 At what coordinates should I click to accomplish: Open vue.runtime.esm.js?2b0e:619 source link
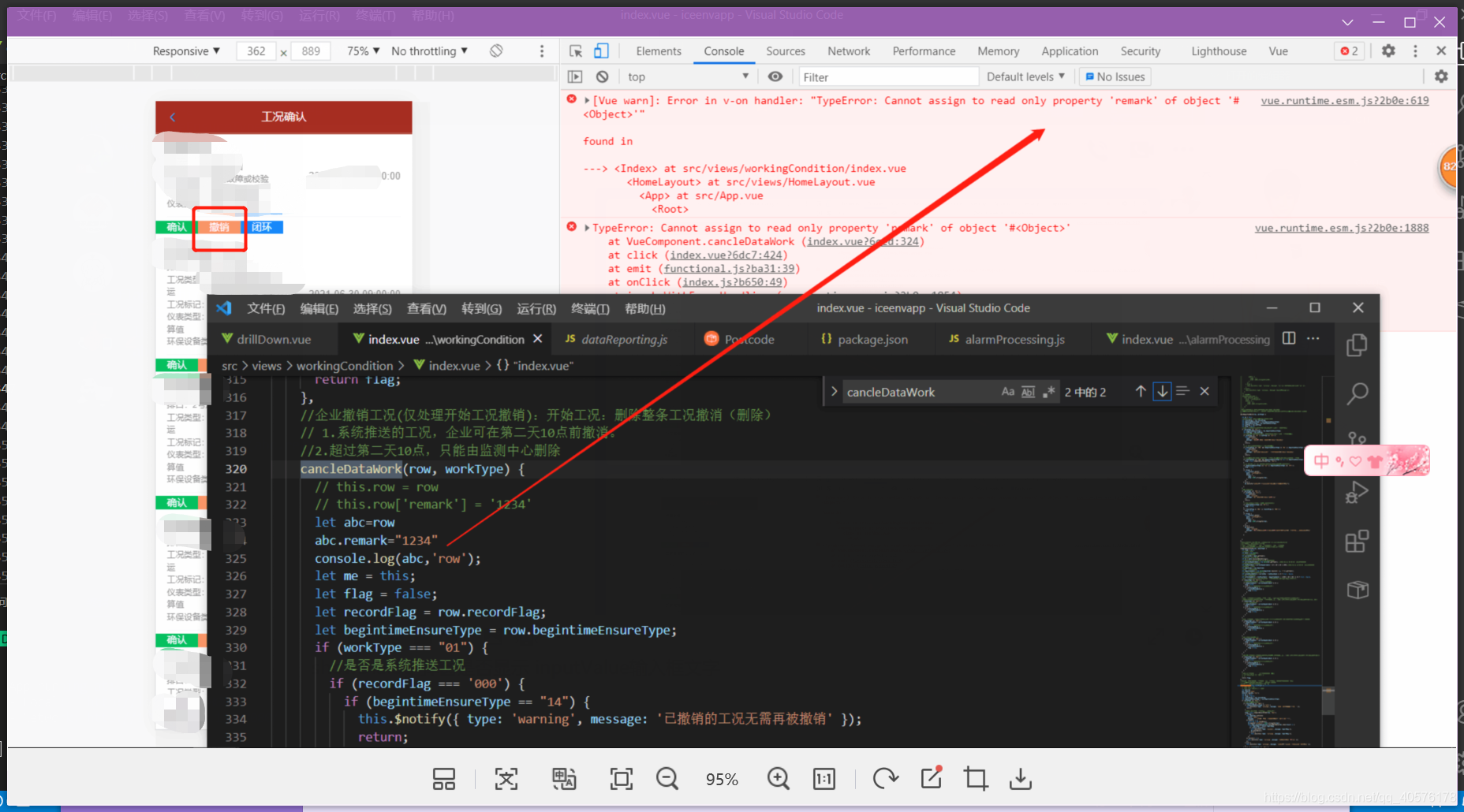[1345, 100]
